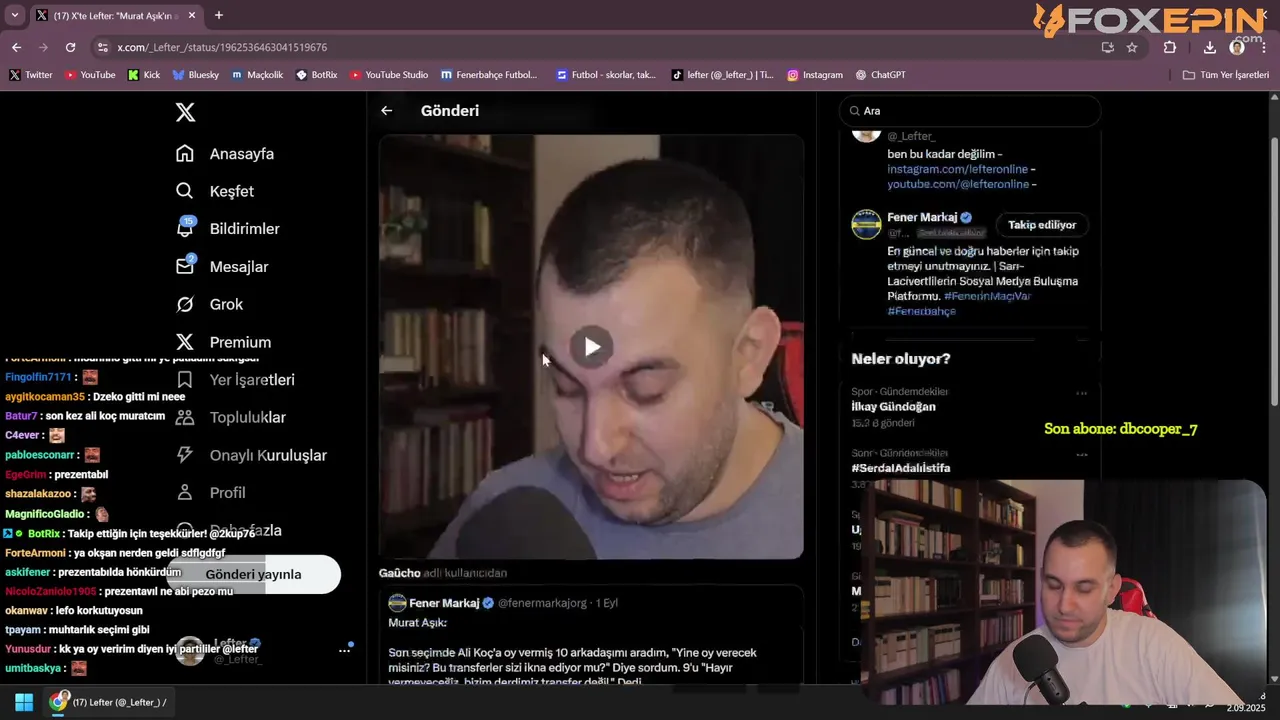Install app icon in address bar
Image resolution: width=1280 pixels, height=720 pixels.
point(1107,47)
